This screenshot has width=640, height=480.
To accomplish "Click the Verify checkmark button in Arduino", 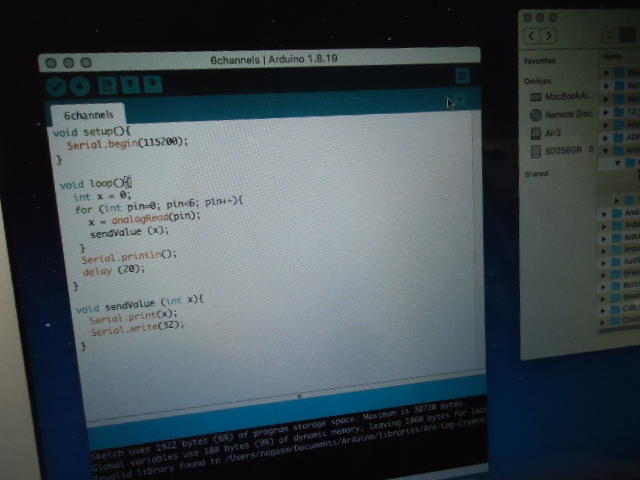I will pos(57,86).
